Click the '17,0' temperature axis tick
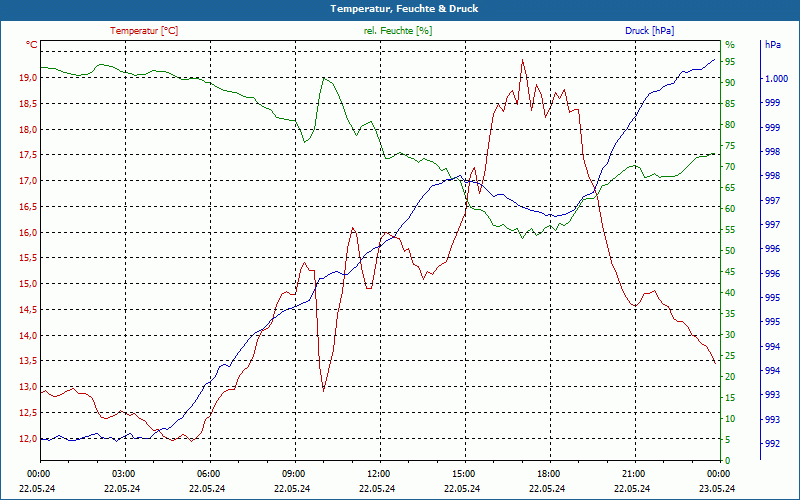The width and height of the screenshot is (800, 500). (28, 181)
